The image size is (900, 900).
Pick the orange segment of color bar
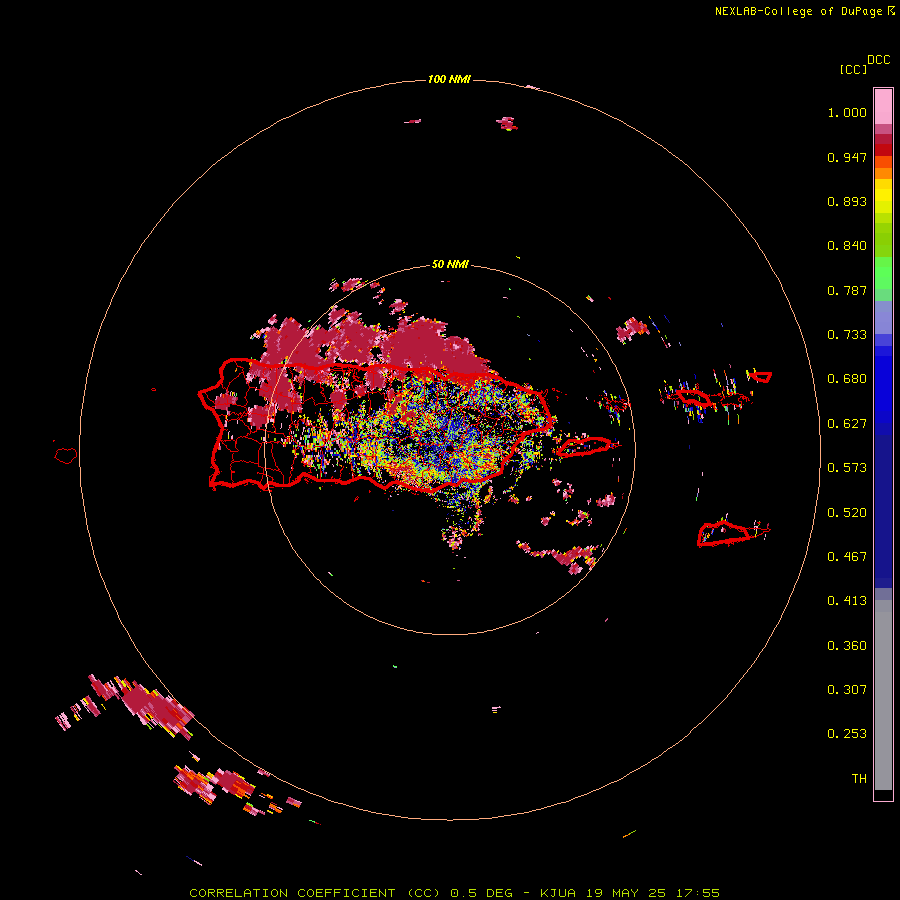click(x=883, y=173)
